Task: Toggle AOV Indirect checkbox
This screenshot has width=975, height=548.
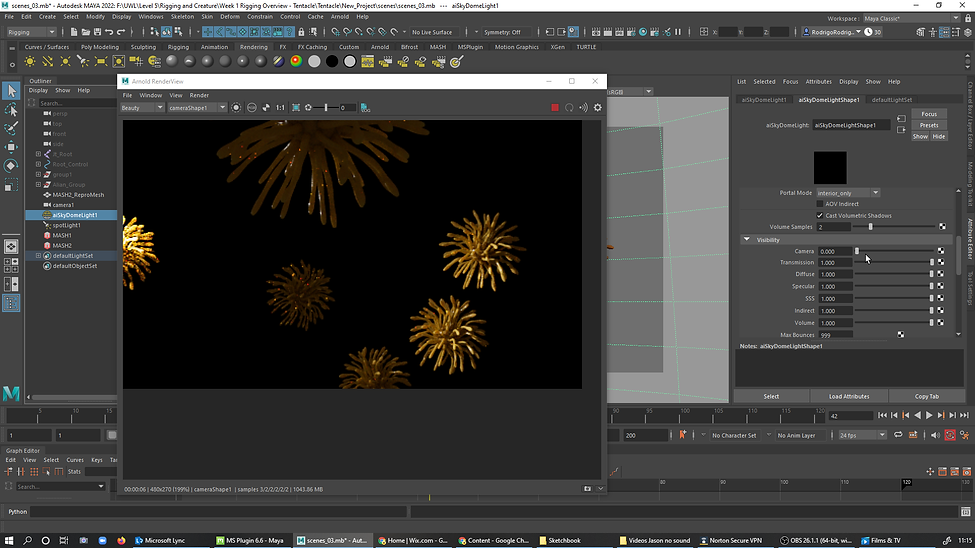Action: tap(820, 204)
